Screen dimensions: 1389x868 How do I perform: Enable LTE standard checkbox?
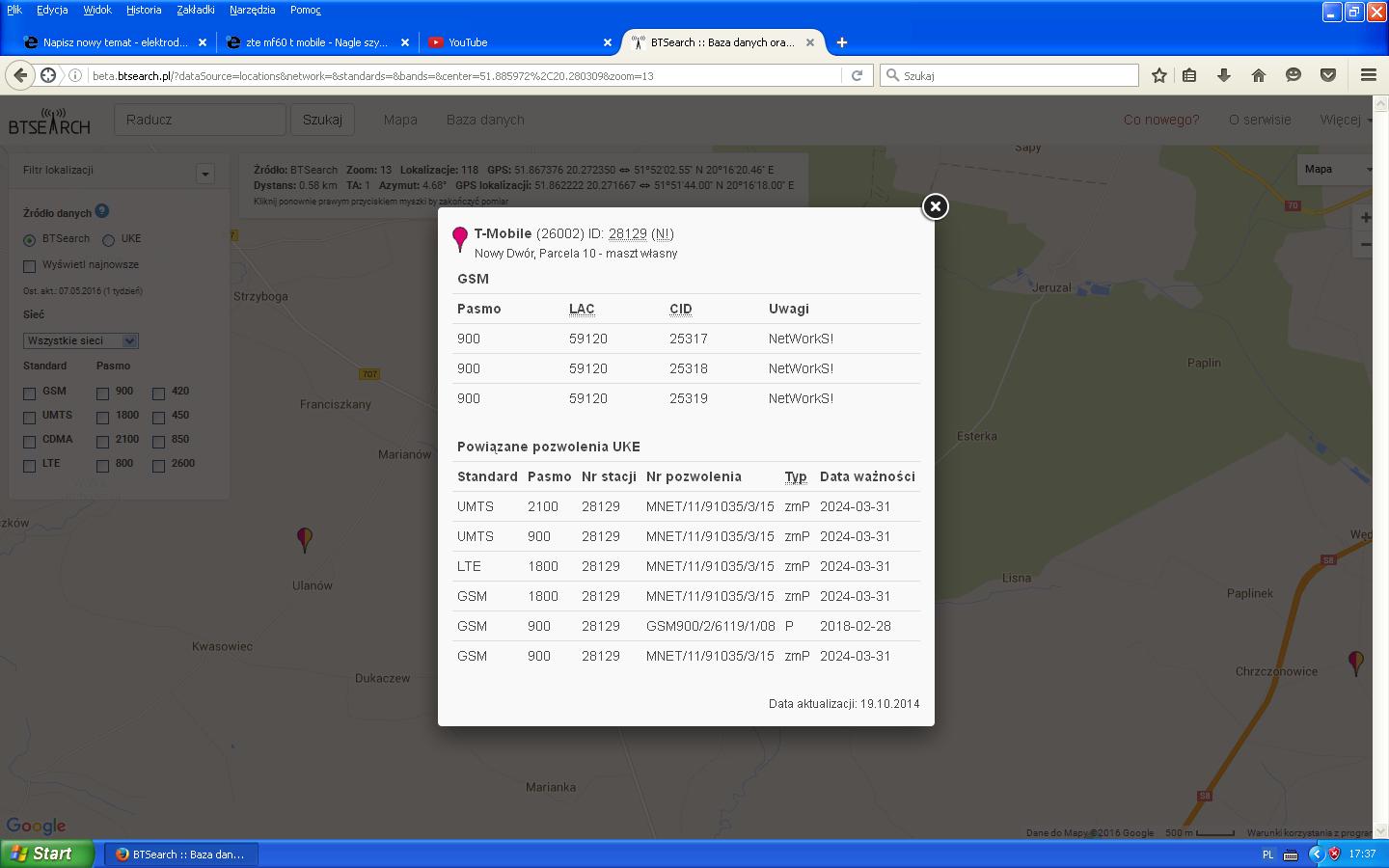point(29,466)
